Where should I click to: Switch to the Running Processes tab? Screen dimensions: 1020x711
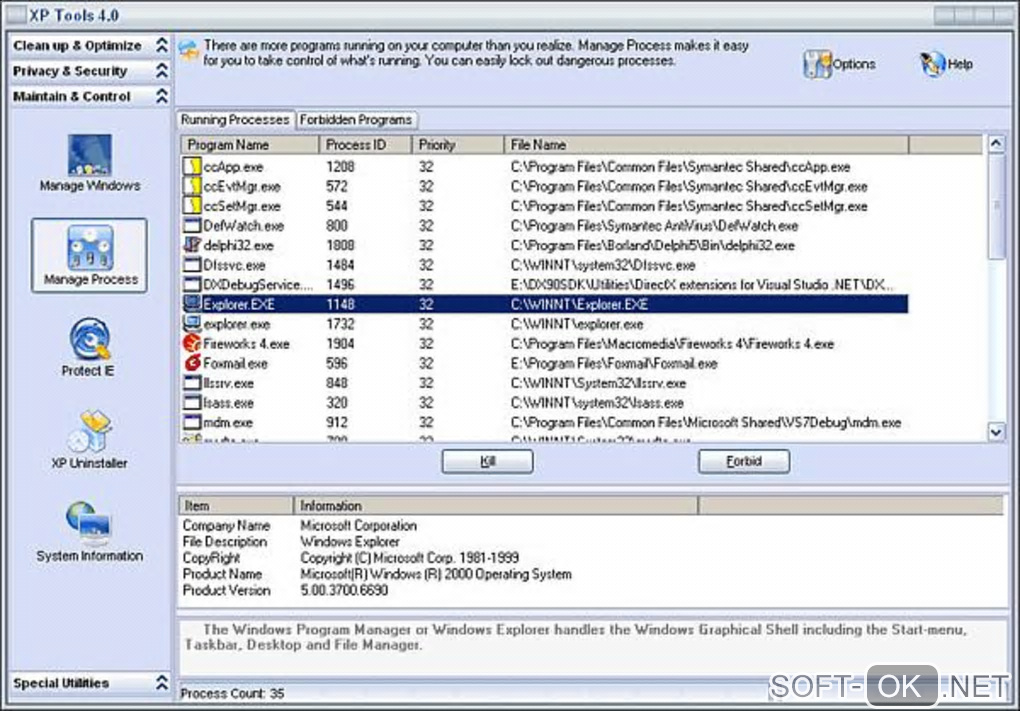pos(235,120)
